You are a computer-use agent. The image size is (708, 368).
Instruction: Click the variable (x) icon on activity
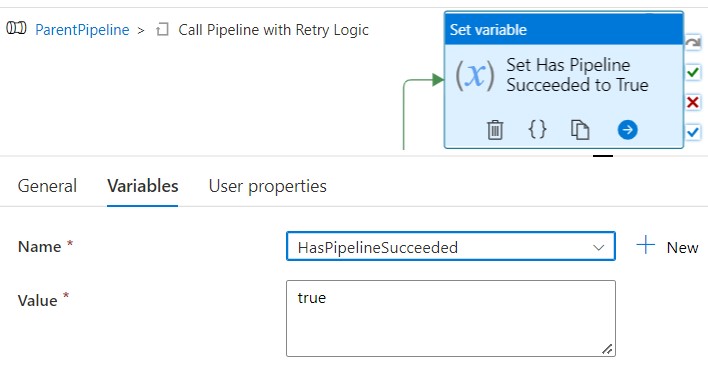pos(475,75)
